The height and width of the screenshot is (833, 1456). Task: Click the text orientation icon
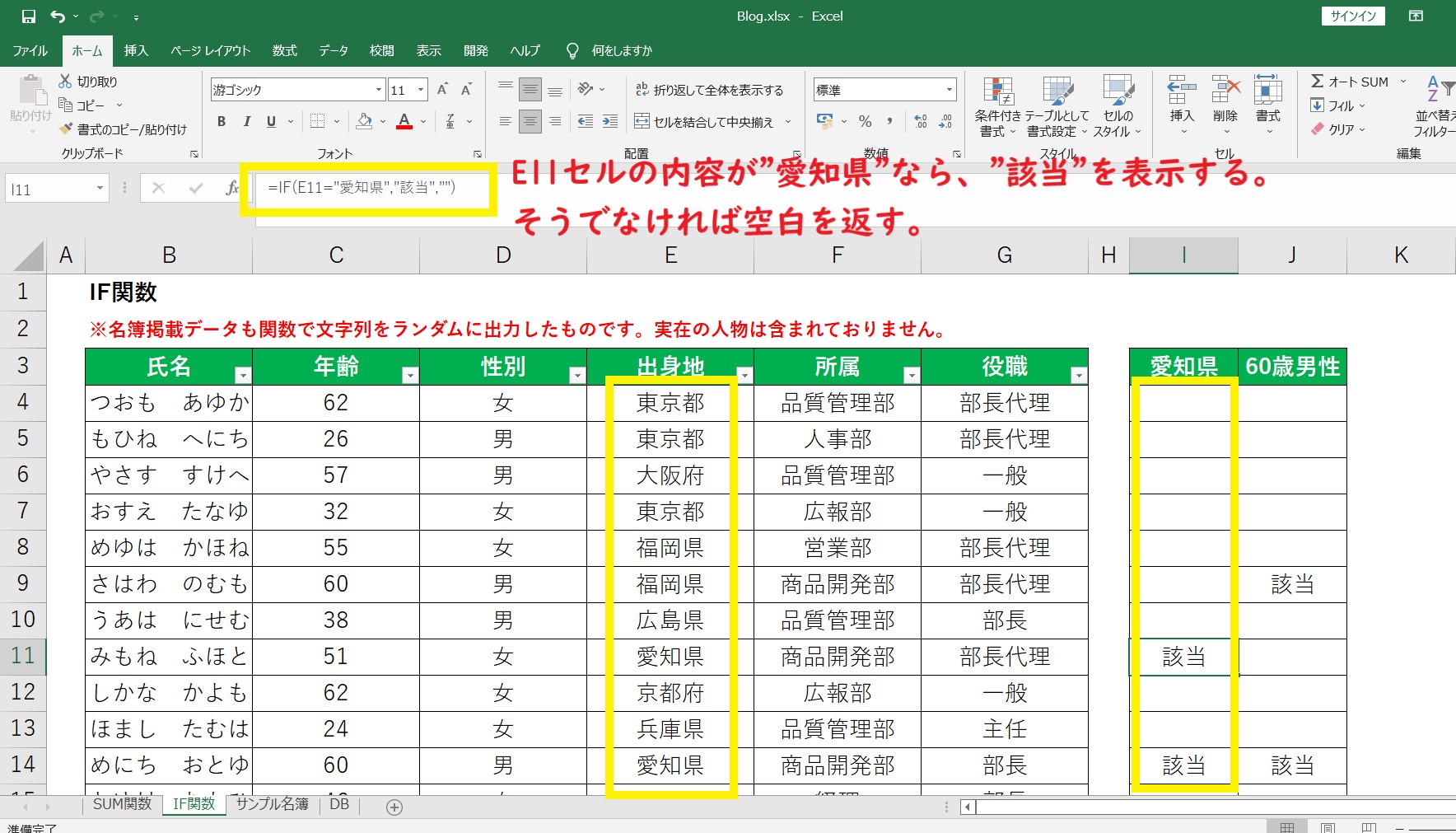click(x=586, y=89)
